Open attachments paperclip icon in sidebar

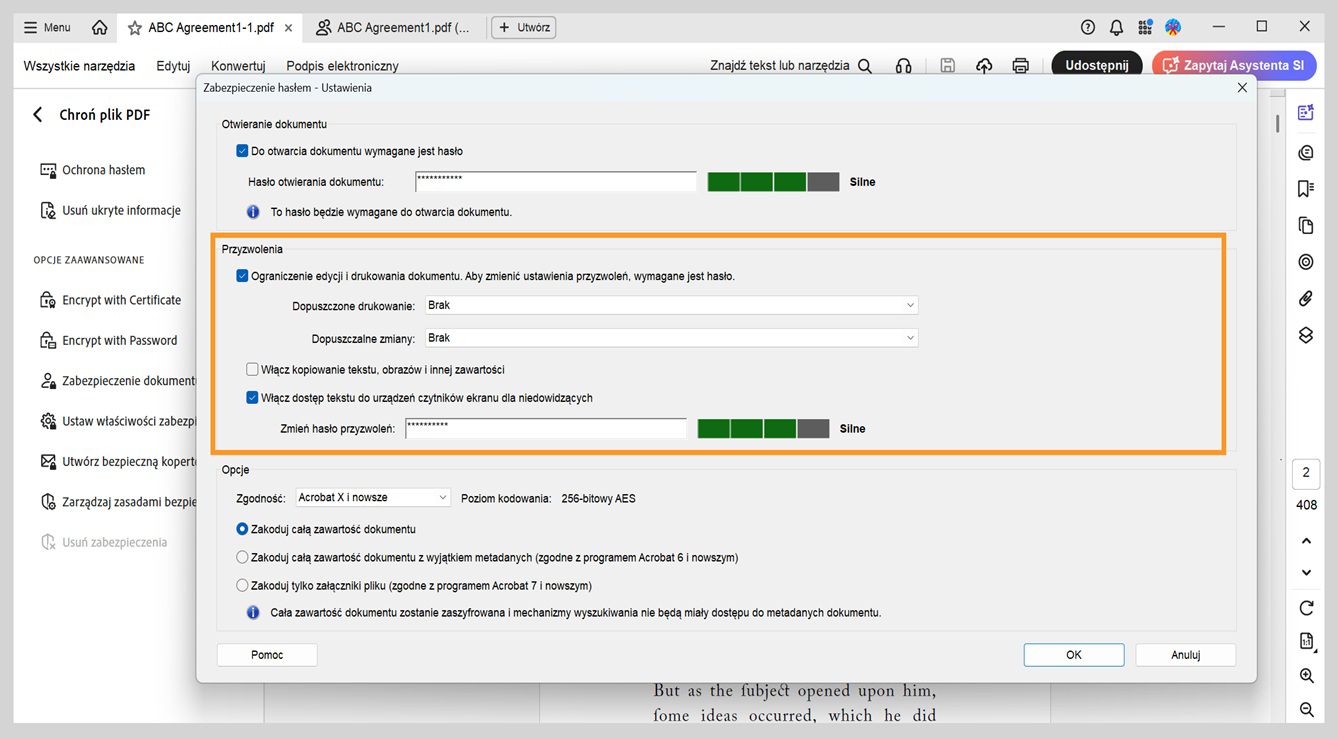point(1306,298)
